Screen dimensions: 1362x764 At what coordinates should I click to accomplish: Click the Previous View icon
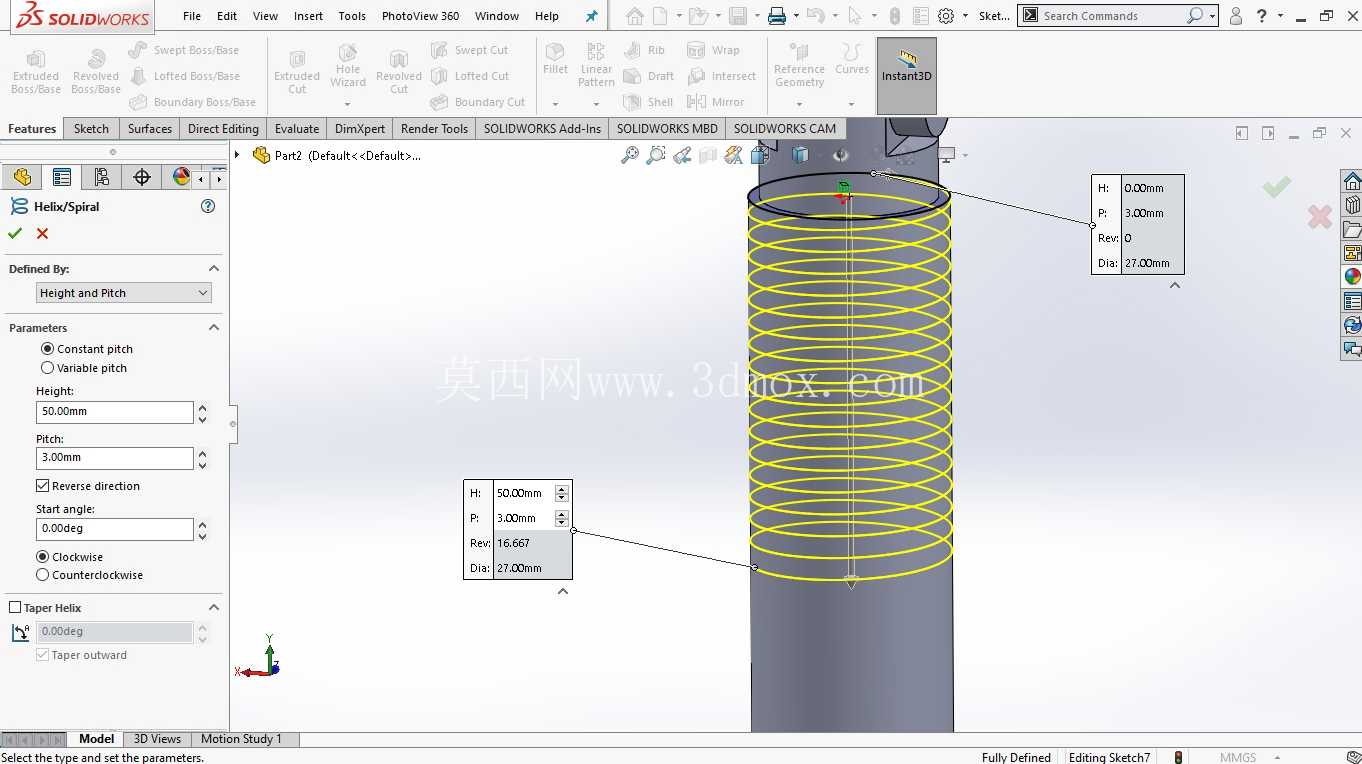[682, 155]
